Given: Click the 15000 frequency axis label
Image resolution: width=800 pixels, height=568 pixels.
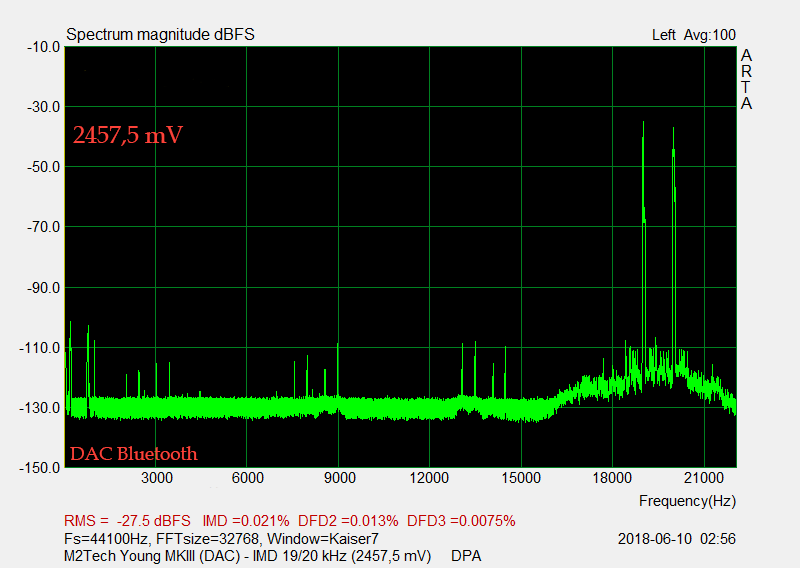Looking at the screenshot, I should (521, 478).
